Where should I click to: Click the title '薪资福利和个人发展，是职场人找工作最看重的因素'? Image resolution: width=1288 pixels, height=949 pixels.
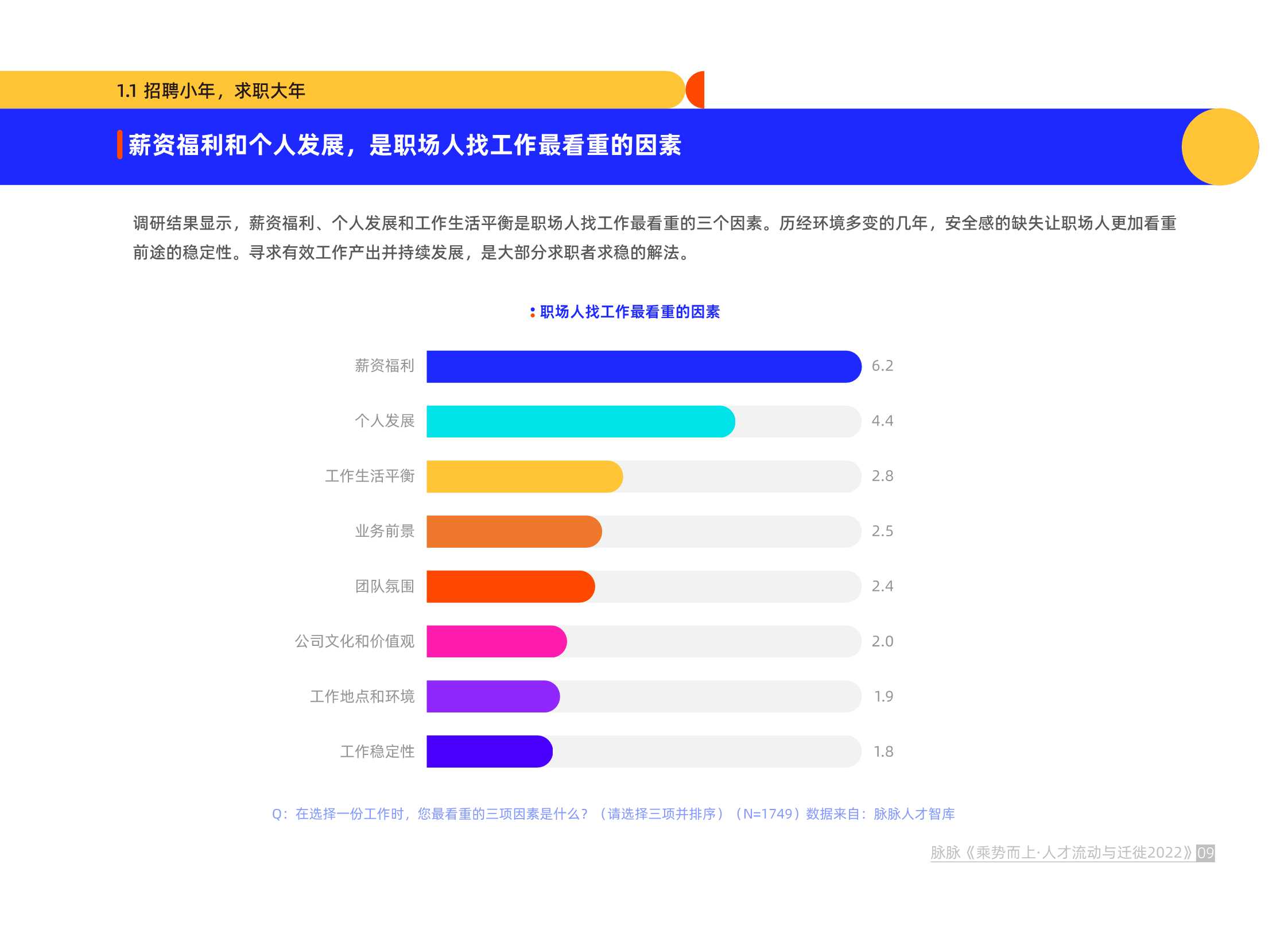[405, 145]
